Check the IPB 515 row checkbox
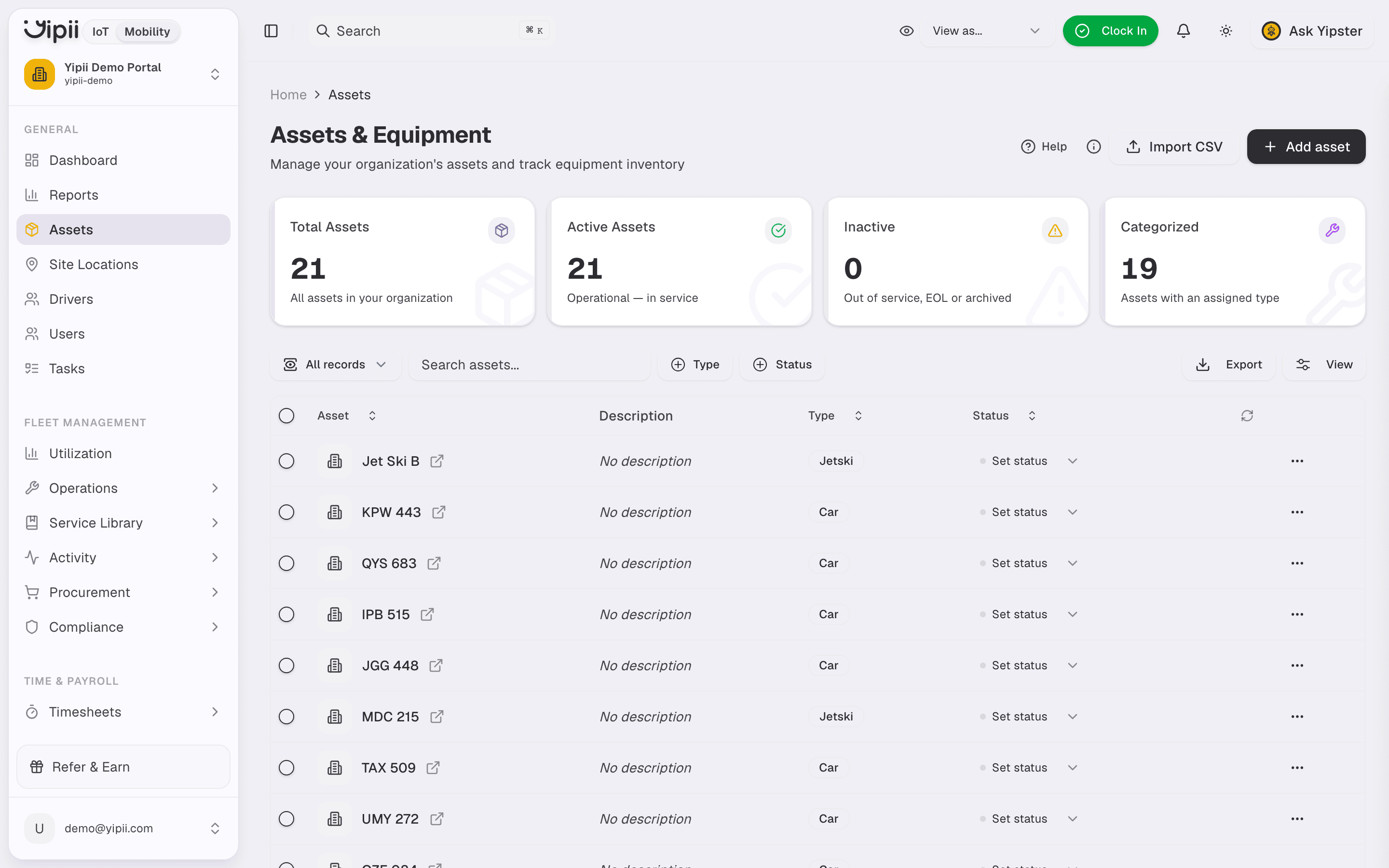Viewport: 1389px width, 868px height. [286, 614]
